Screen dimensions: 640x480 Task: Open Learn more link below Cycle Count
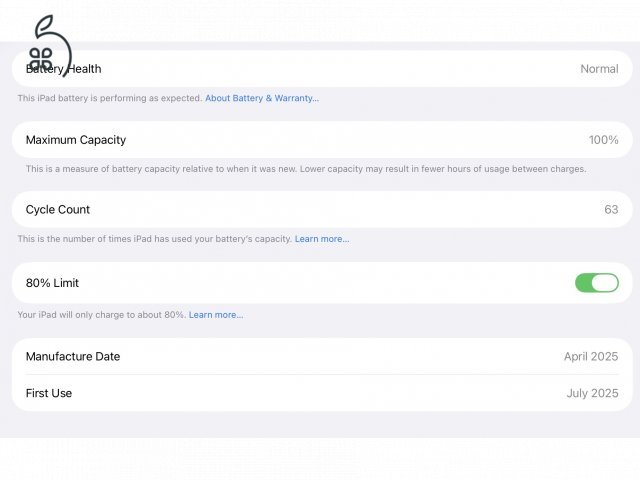(x=321, y=239)
